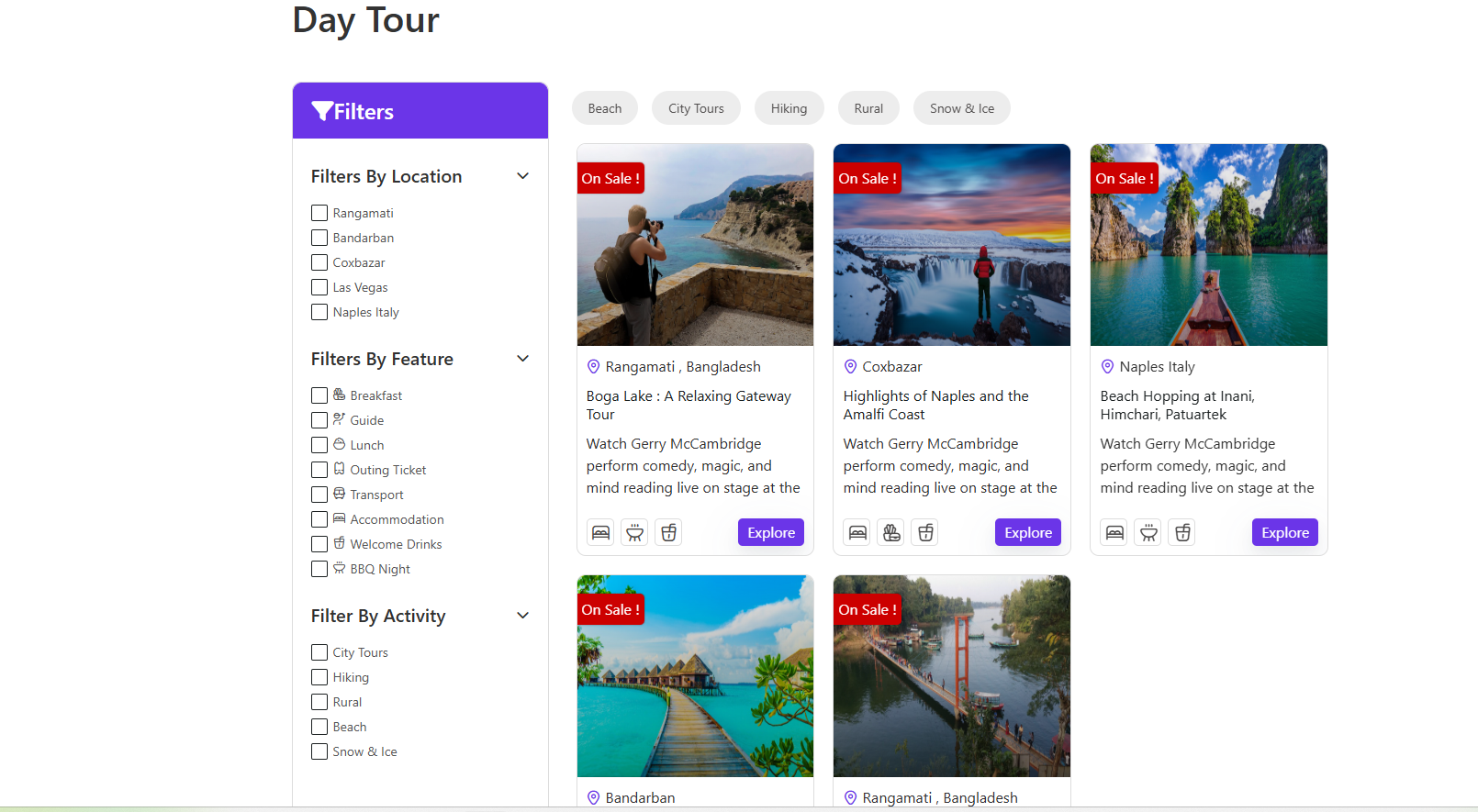Viewport: 1478px width, 812px height.
Task: Click BBQ grill icon on Boga Lake card
Action: [635, 533]
